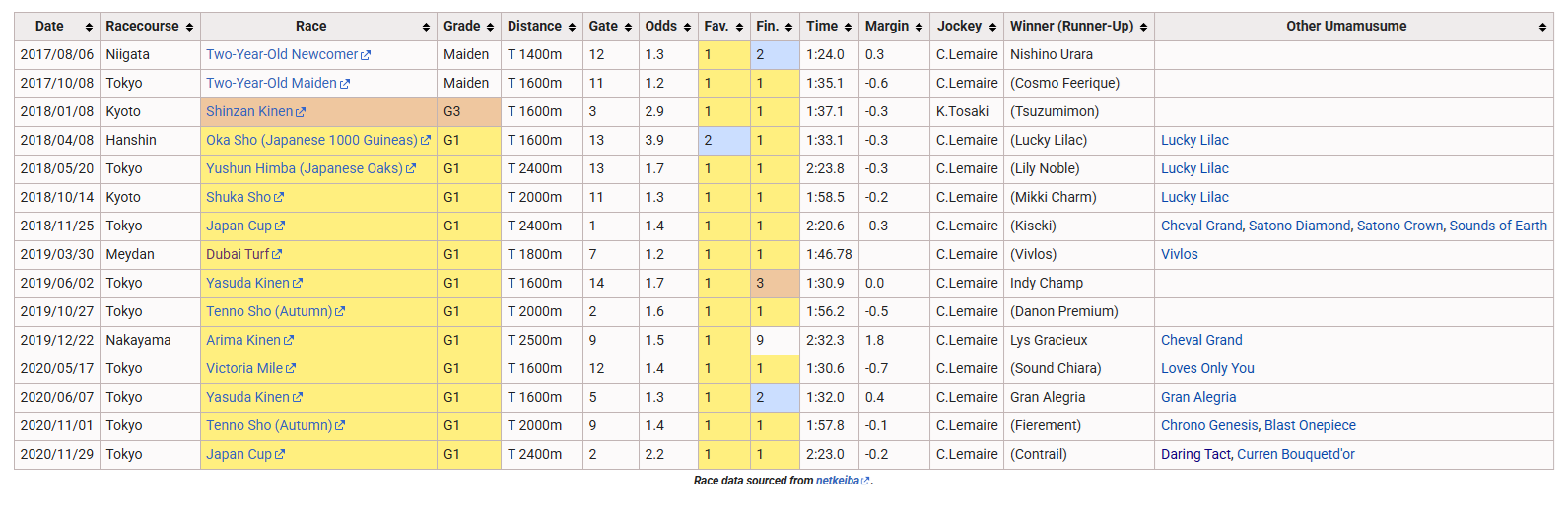This screenshot has height=516, width=1568.
Task: Open Vivlos link in Other Umamusume column
Action: [x=1180, y=255]
